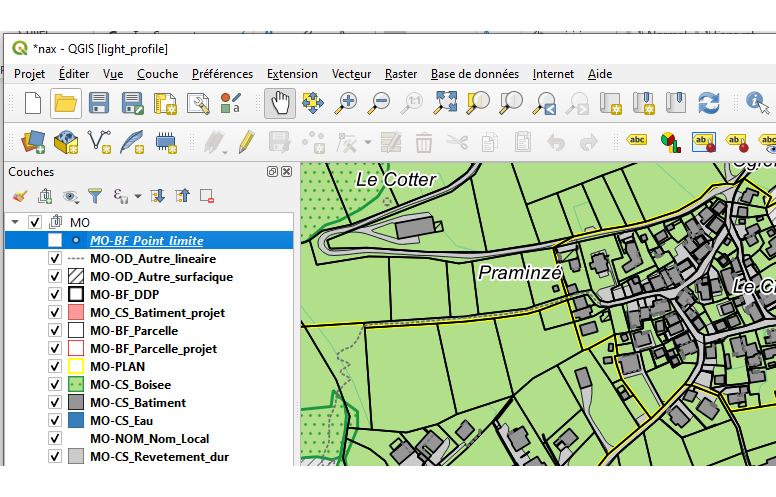Uncheck the MO-PLAN layer visibility

tap(55, 367)
